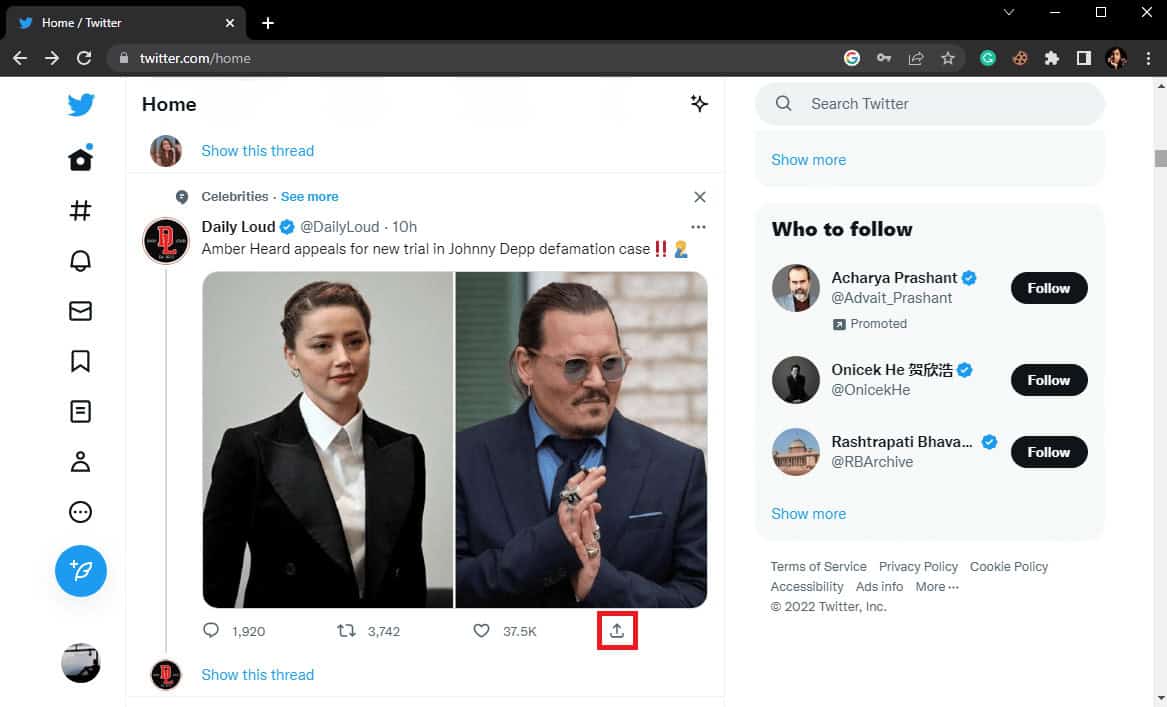This screenshot has width=1167, height=707.
Task: Click the page vertical scrollbar thumb
Action: click(1160, 159)
